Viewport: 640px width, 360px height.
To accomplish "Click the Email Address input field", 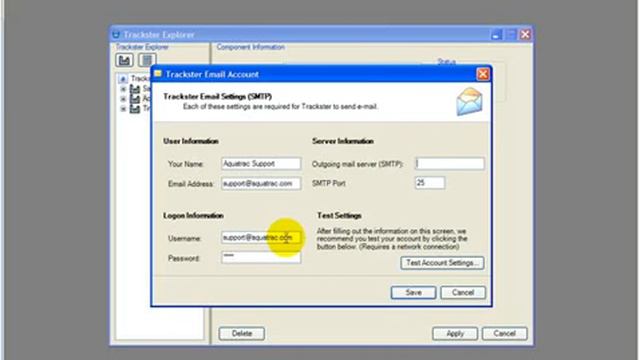I will coord(261,183).
